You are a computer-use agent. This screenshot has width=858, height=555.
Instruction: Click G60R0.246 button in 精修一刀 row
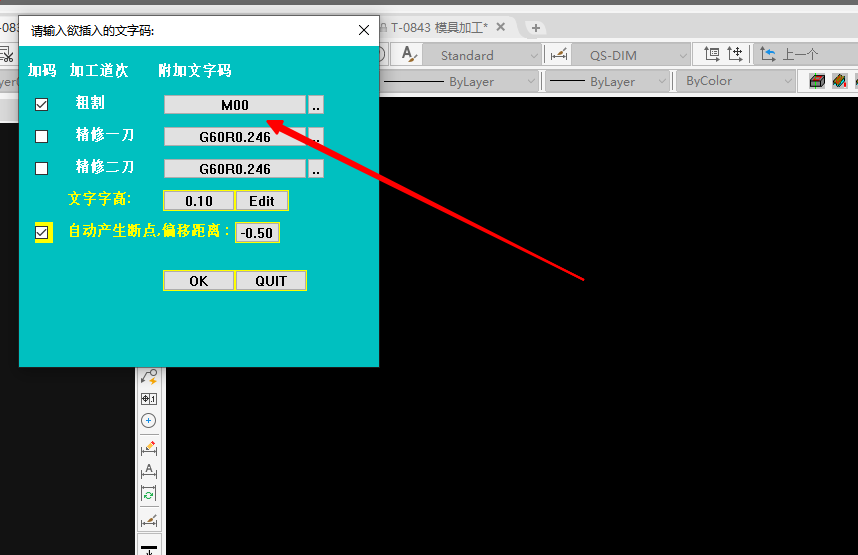[235, 136]
